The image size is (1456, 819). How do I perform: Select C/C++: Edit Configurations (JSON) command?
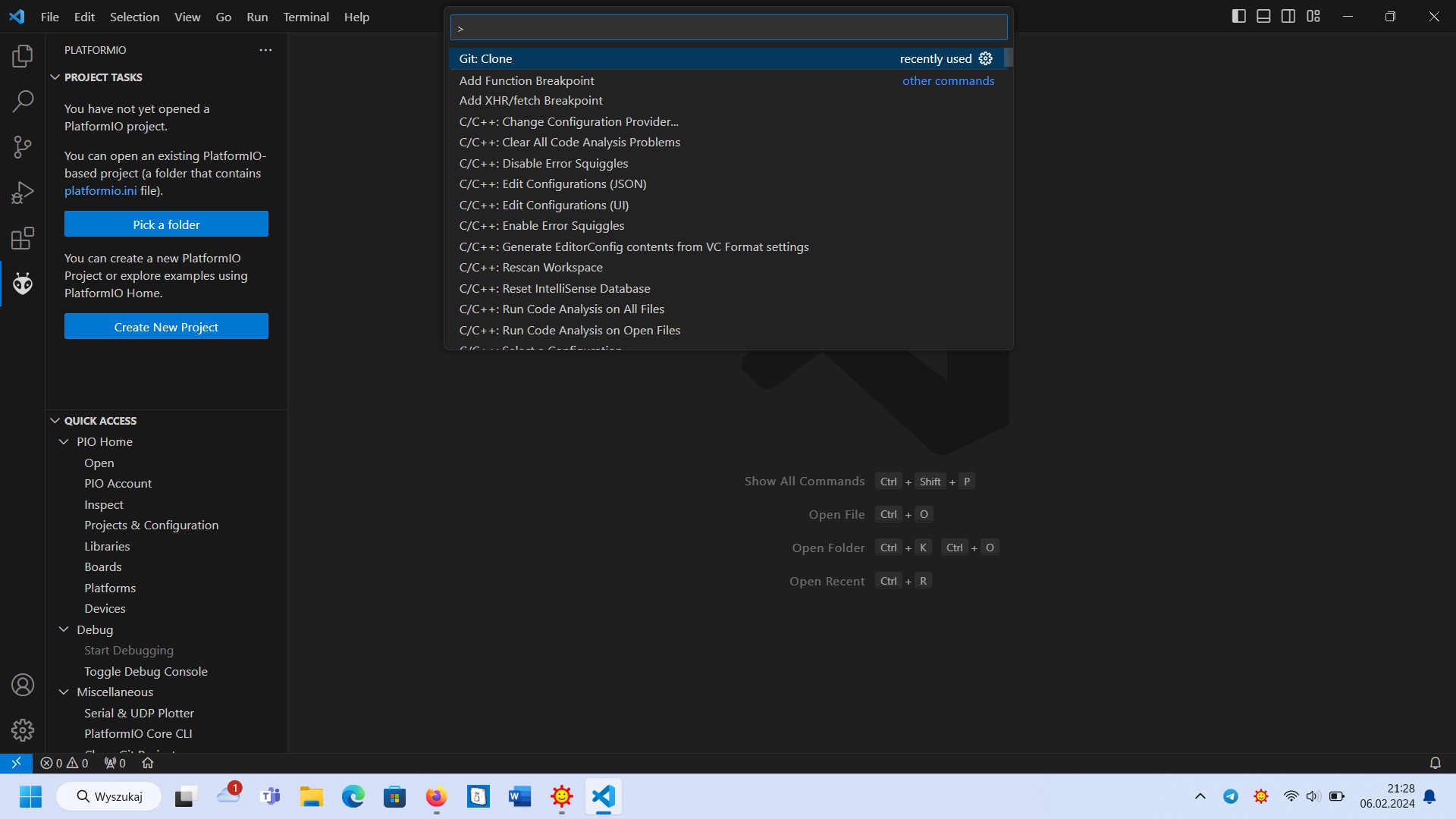(x=726, y=184)
